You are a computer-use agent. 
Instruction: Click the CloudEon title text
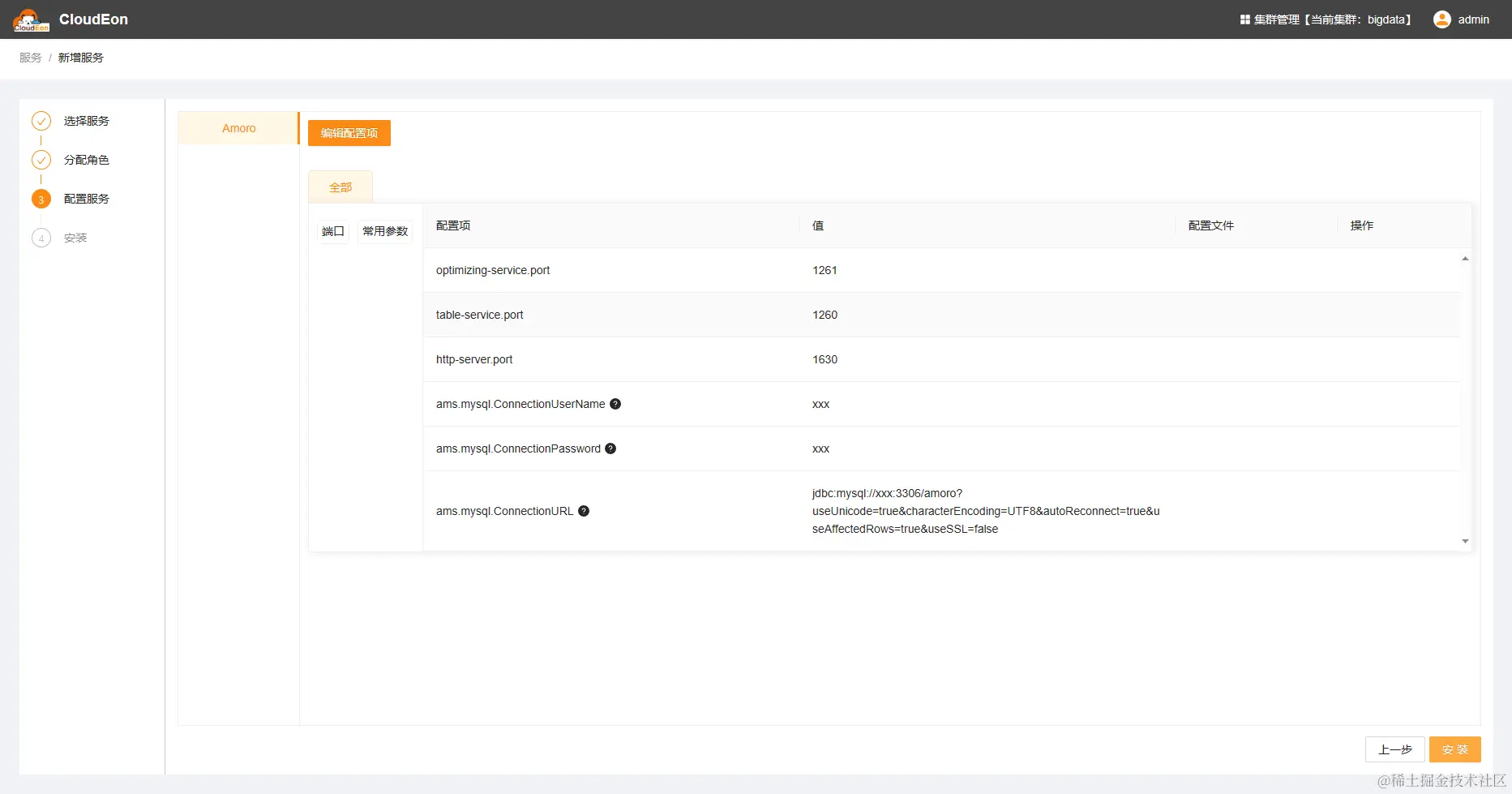93,19
